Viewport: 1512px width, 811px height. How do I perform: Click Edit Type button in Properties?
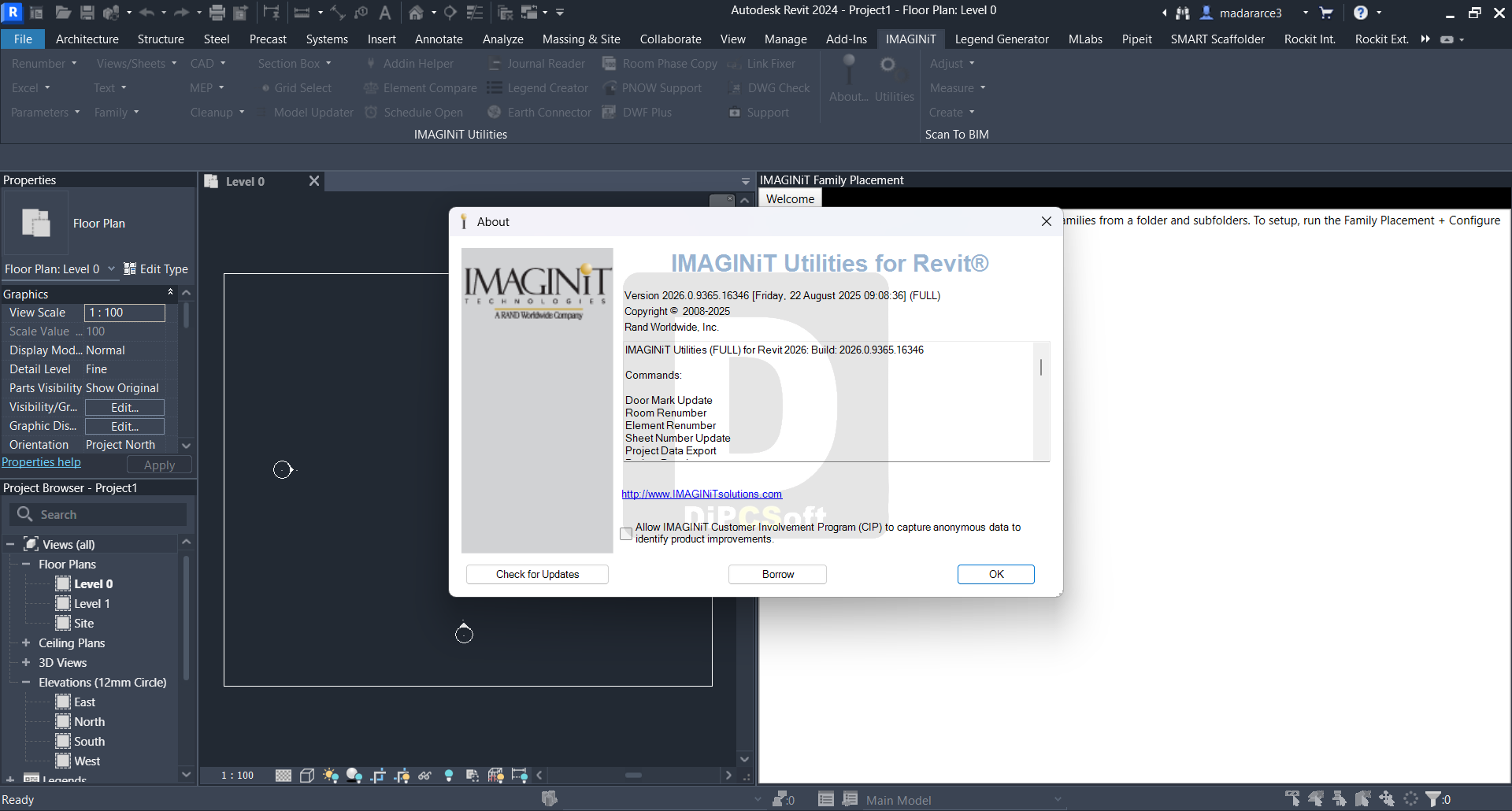point(156,269)
